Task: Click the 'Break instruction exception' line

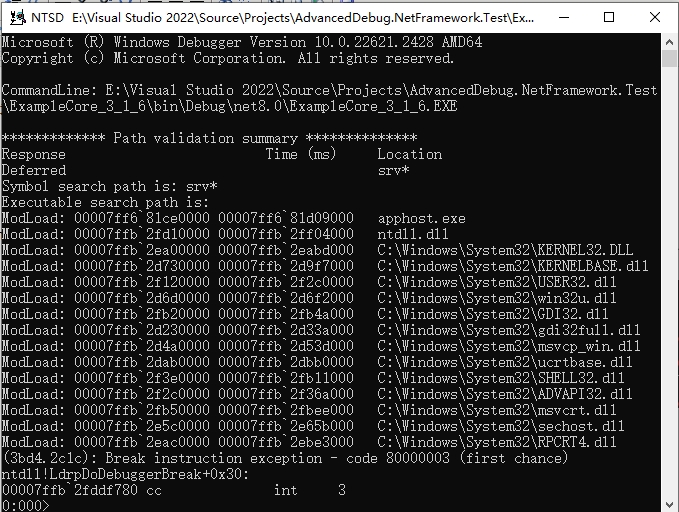Action: 285,459
